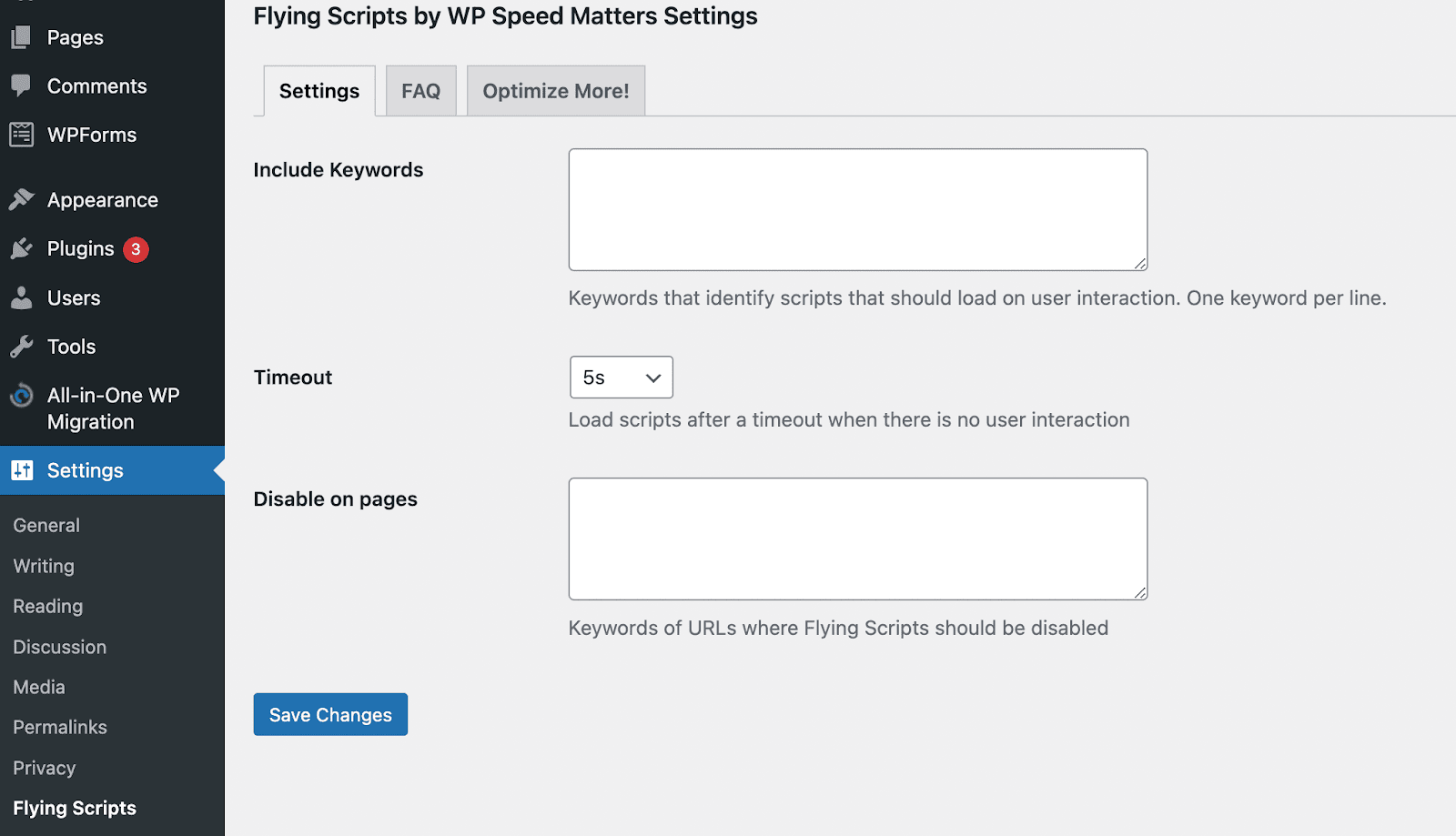Image resolution: width=1456 pixels, height=836 pixels.
Task: Open Media settings submenu link
Action: click(39, 687)
